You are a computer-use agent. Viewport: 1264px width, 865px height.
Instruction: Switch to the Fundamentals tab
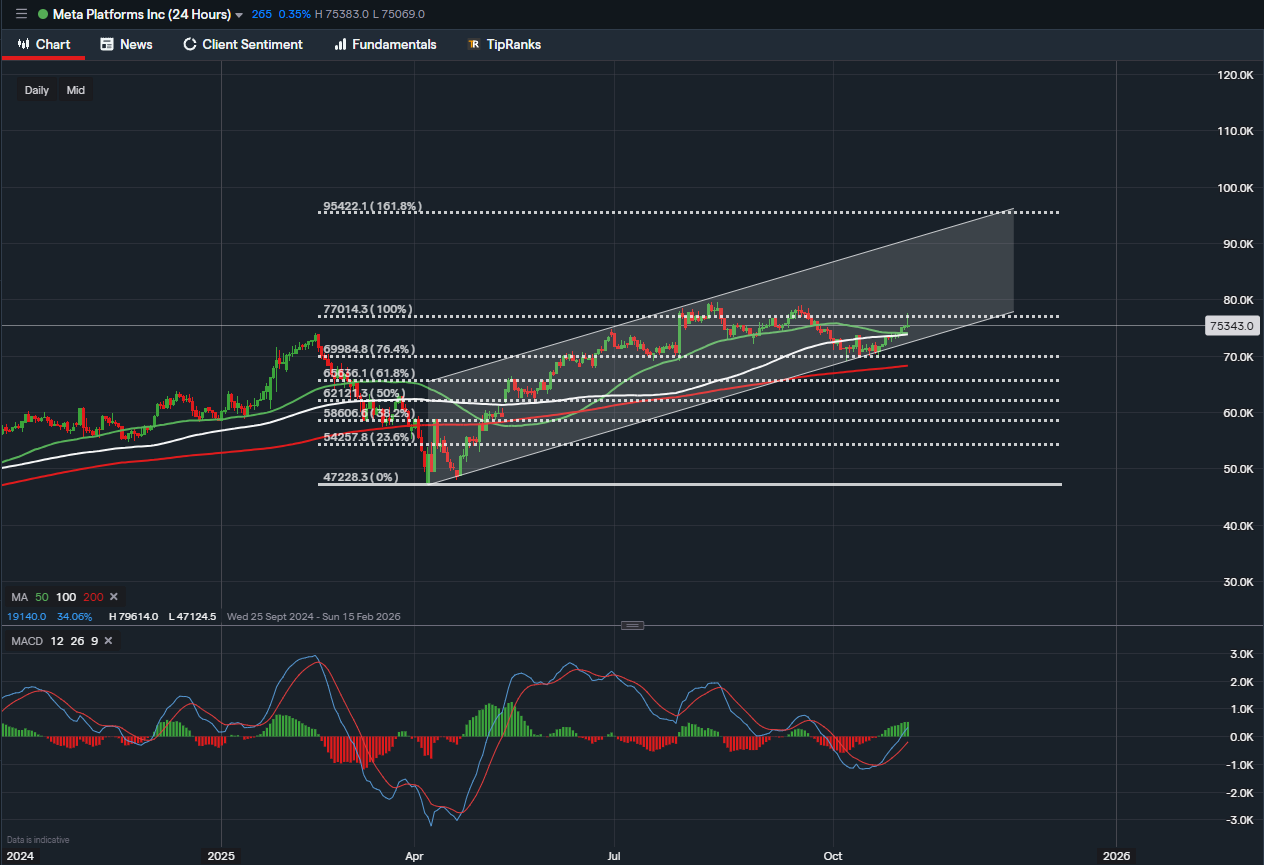click(394, 44)
